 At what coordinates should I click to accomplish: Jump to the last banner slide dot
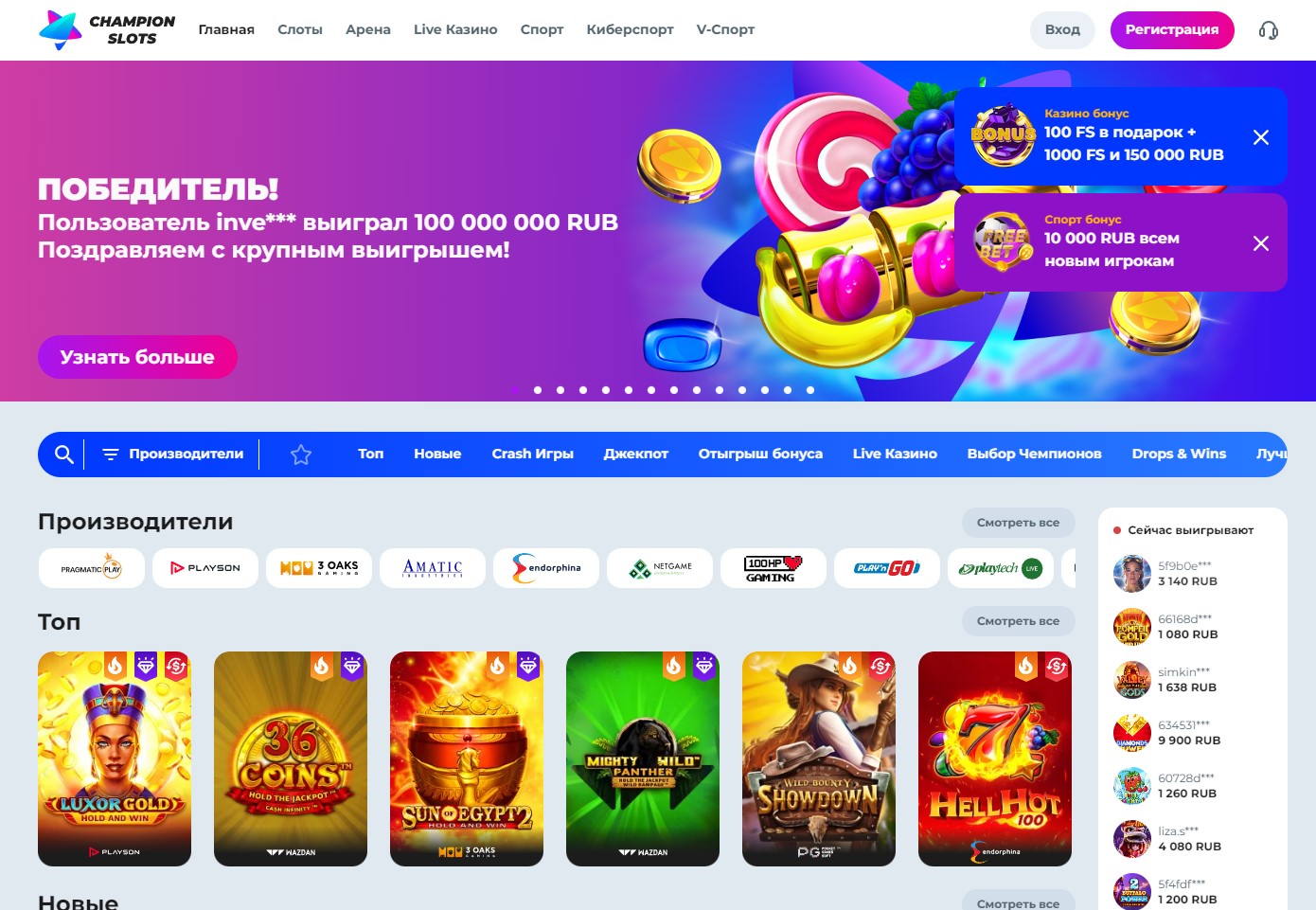click(810, 390)
